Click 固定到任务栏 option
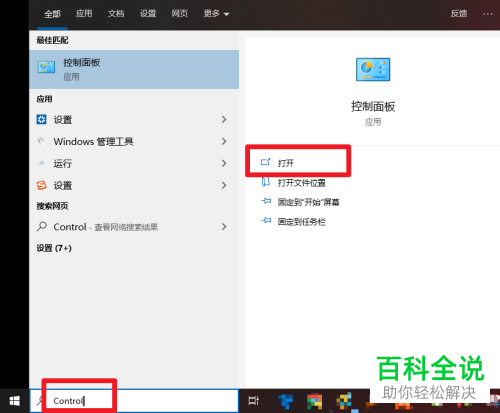 (302, 222)
